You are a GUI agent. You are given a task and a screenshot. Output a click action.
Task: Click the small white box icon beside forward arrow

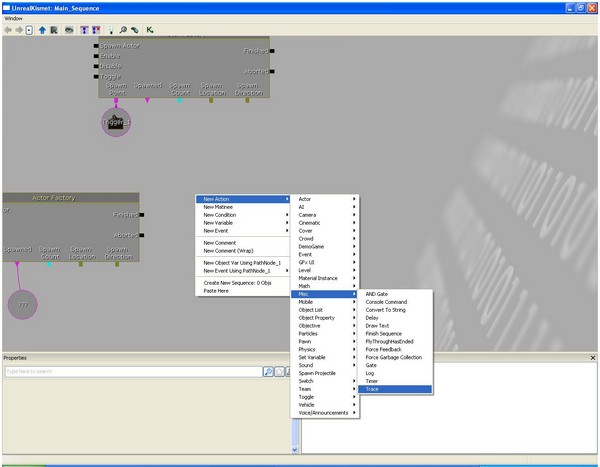click(x=29, y=30)
